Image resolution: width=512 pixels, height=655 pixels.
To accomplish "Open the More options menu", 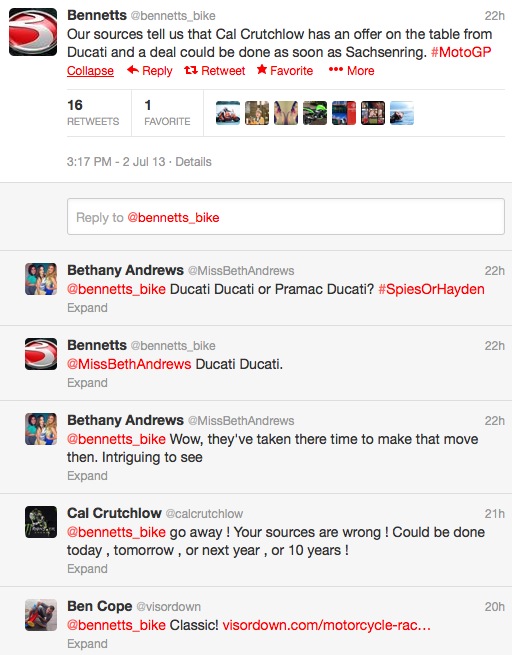I will coord(351,71).
